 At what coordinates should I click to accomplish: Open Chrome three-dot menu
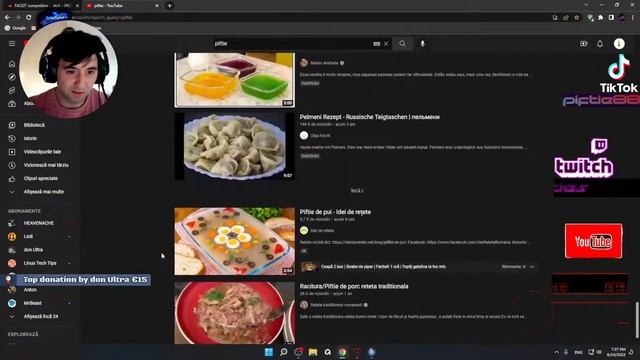(633, 18)
